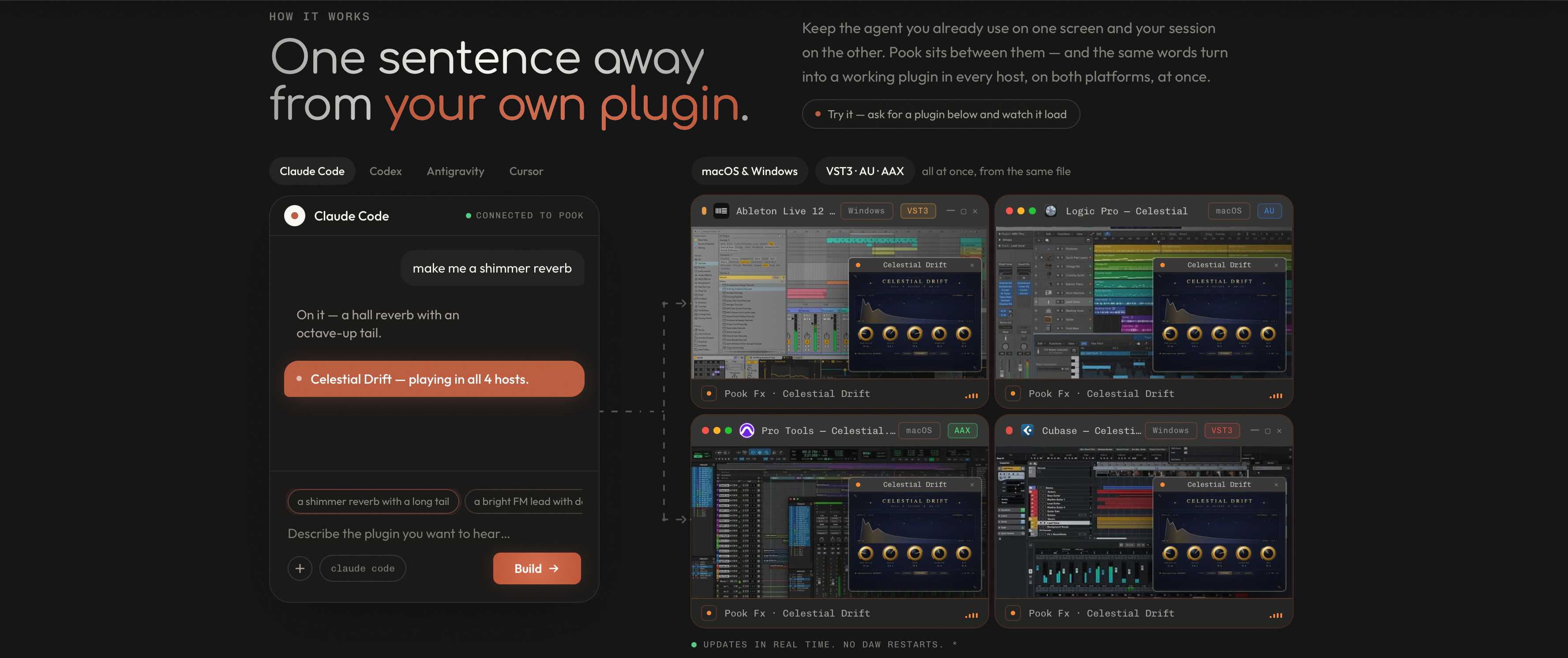Click the plus attach icon beside claude code
Image resolution: width=1568 pixels, height=658 pixels.
300,568
